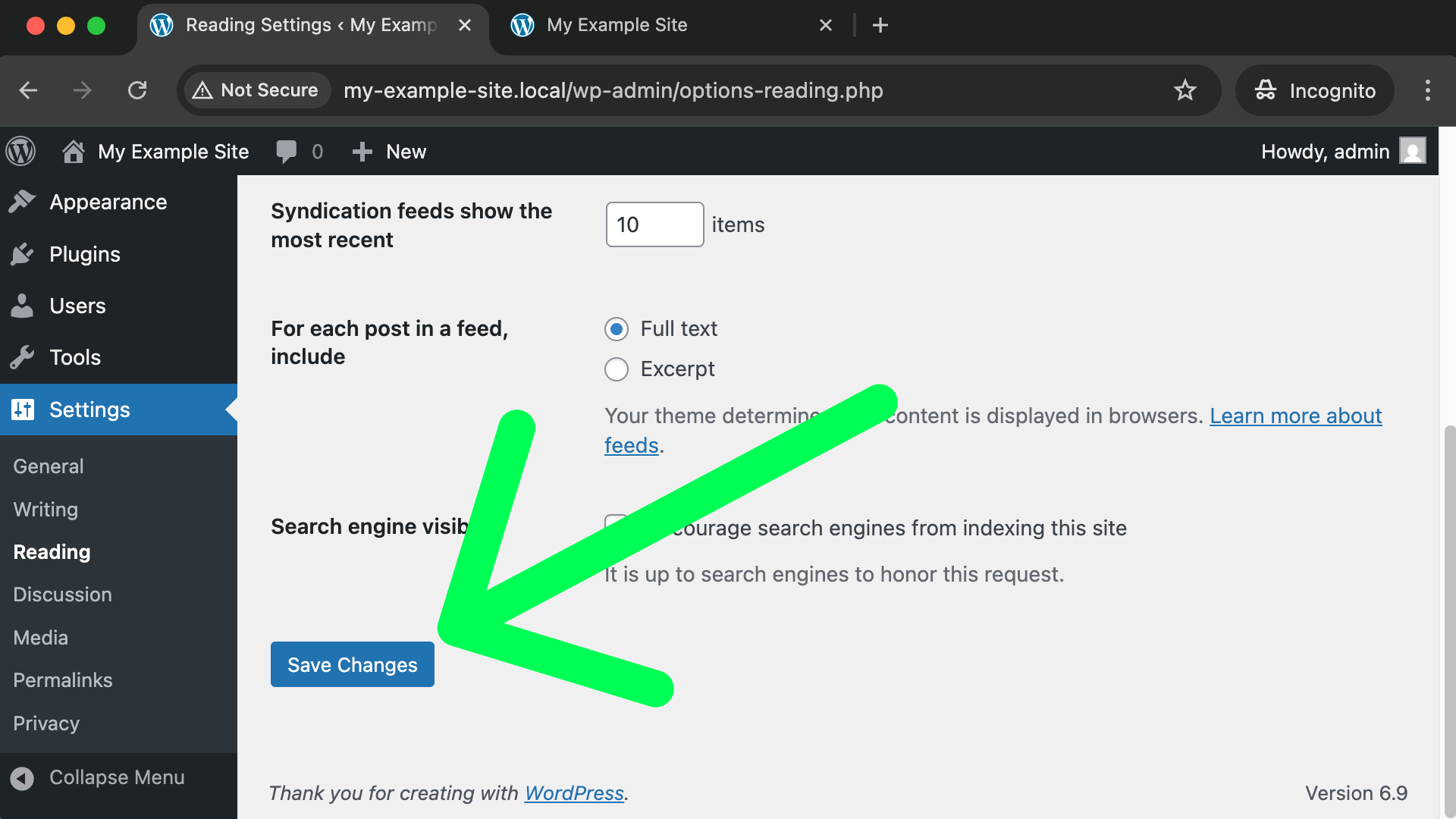Click the home icon beside My Example Site
Viewport: 1456px width, 819px height.
(74, 152)
